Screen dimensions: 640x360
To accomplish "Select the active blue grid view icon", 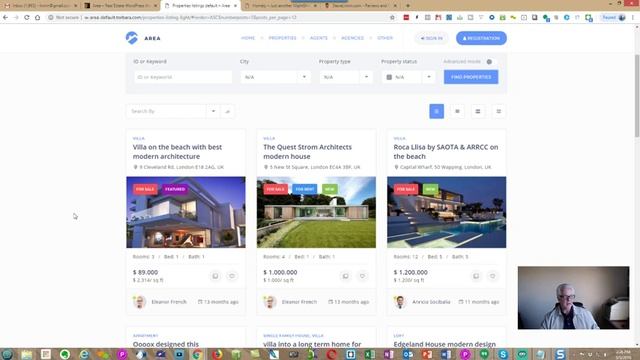I will pyautogui.click(x=436, y=111).
